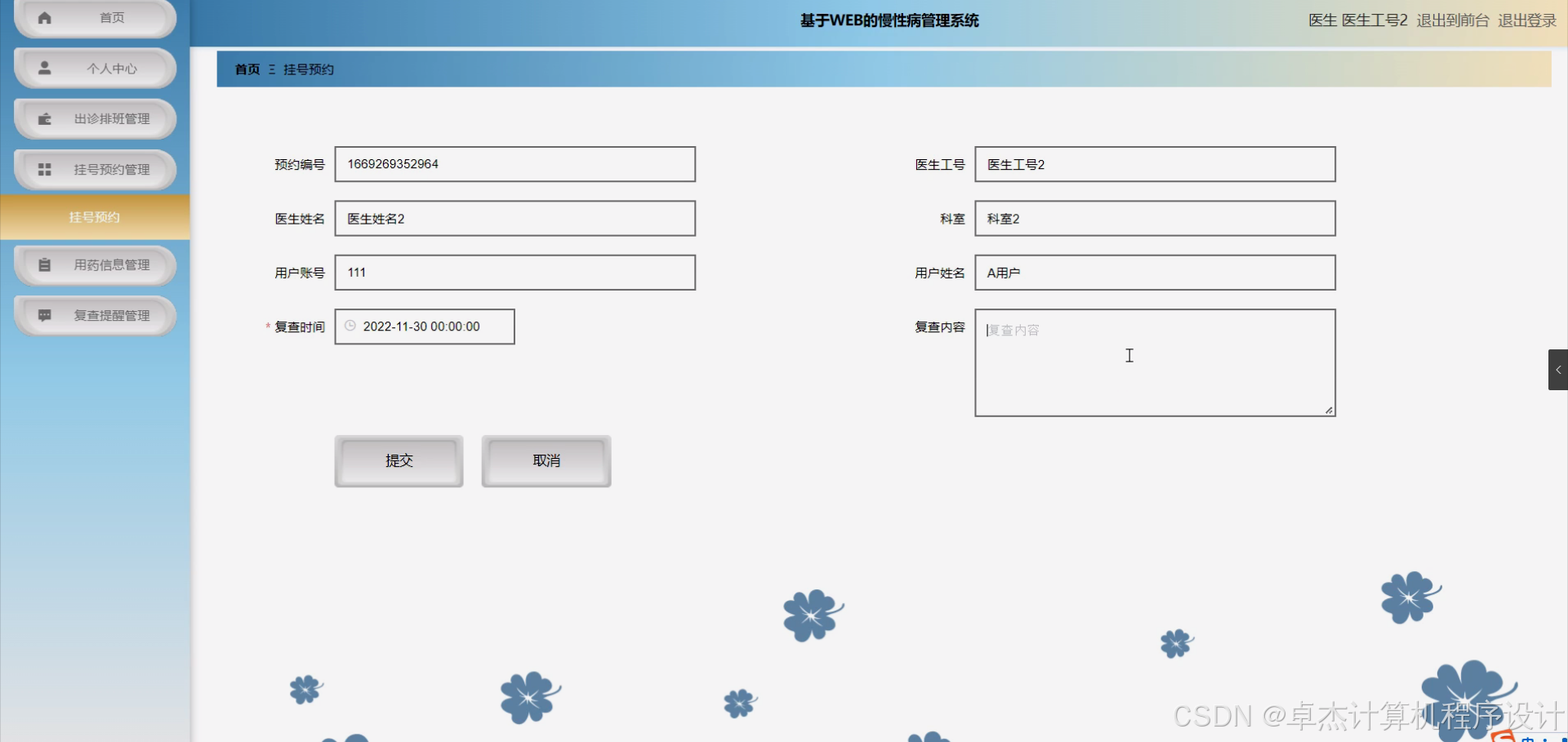Expand 出诊排班管理 menu
Screen dimensions: 1568x742
point(96,119)
